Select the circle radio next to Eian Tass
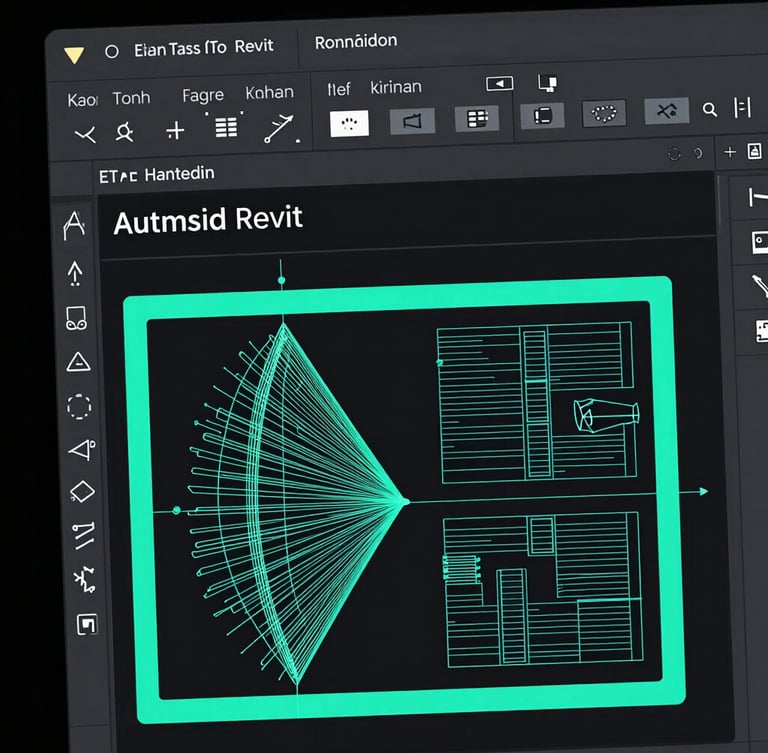The image size is (768, 753). click(112, 51)
